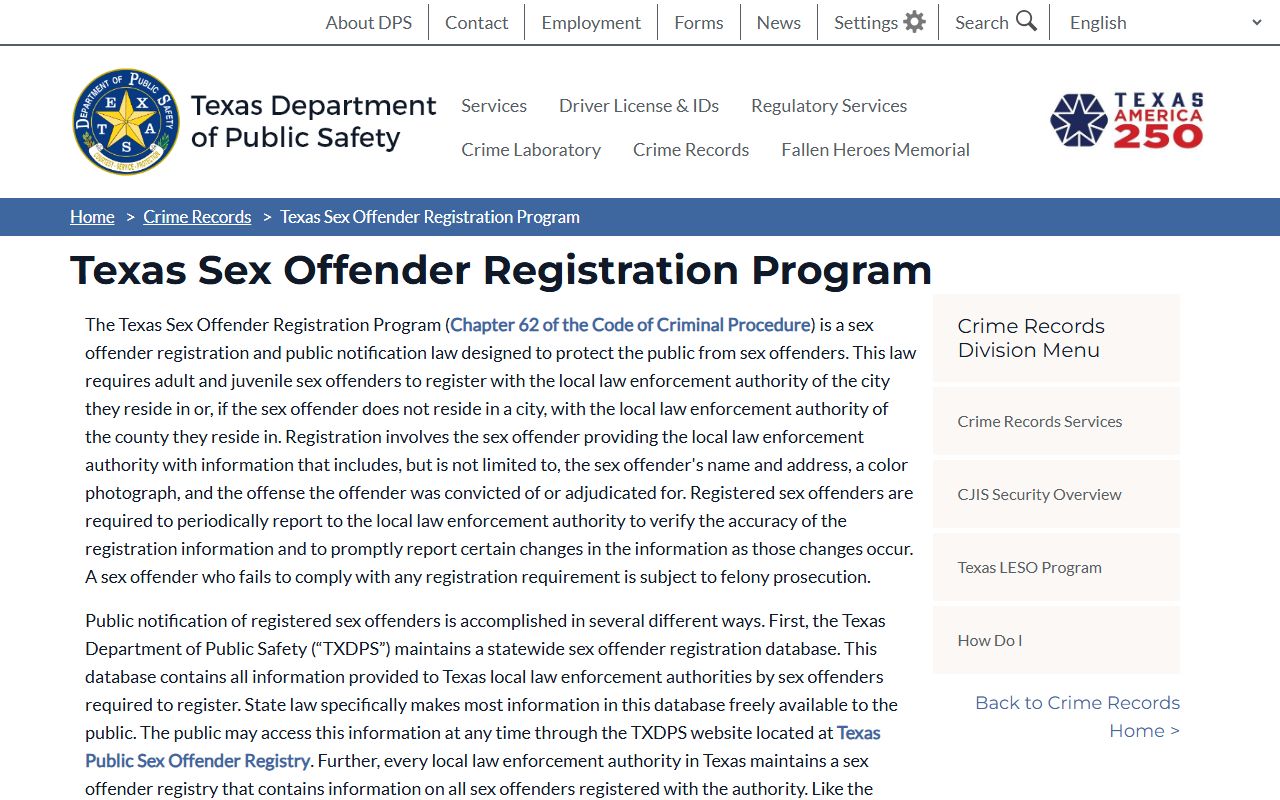Open News from the top bar
Viewport: 1280px width, 800px height.
(778, 22)
